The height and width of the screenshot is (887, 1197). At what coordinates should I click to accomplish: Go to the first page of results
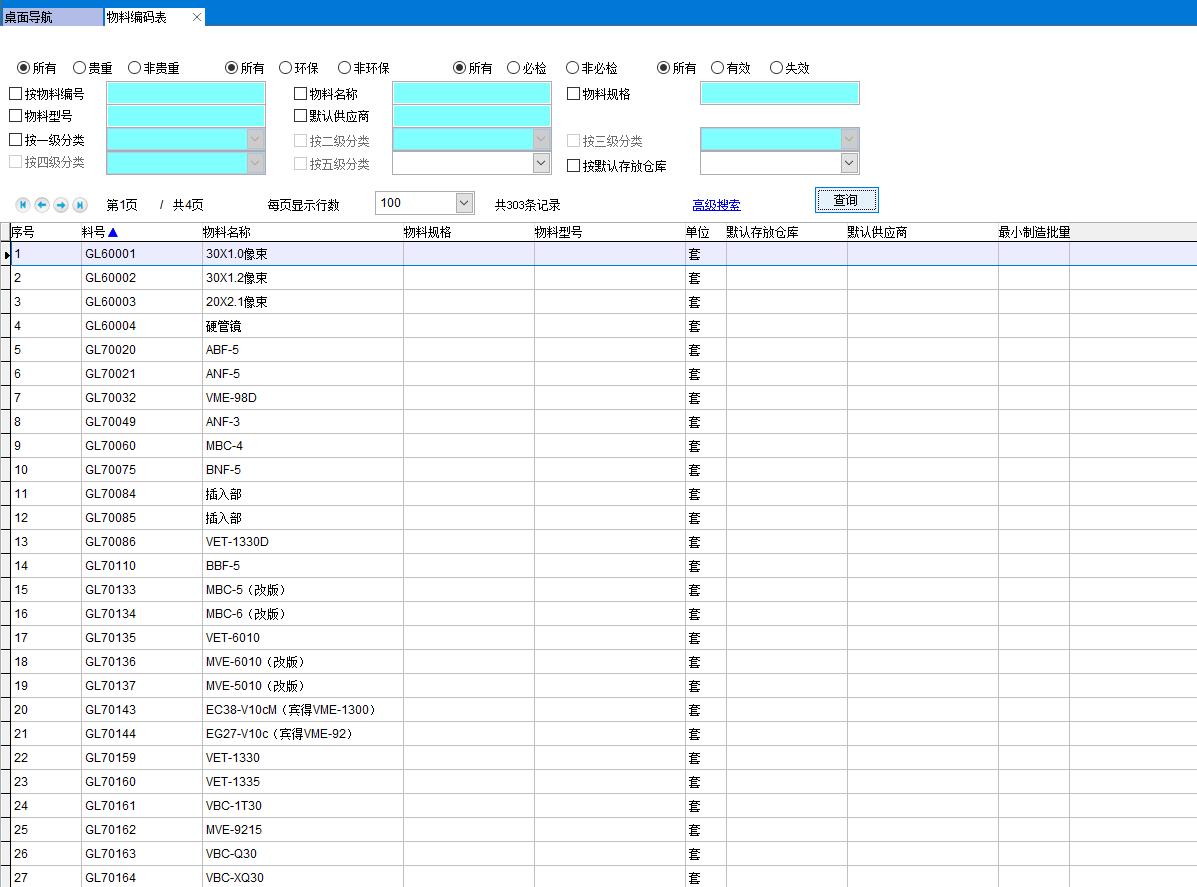(23, 205)
